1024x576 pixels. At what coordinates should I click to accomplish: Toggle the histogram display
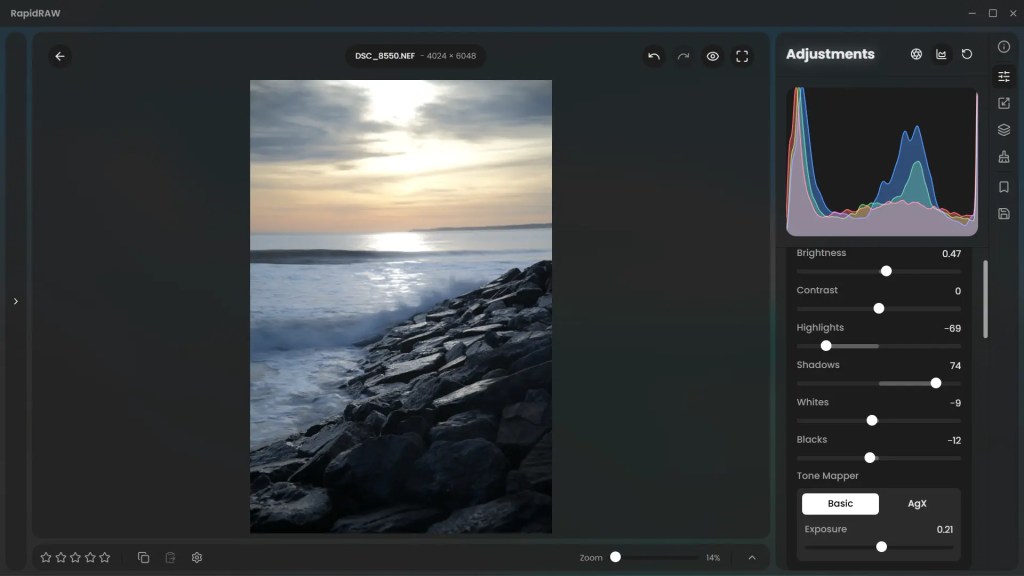[x=941, y=55]
